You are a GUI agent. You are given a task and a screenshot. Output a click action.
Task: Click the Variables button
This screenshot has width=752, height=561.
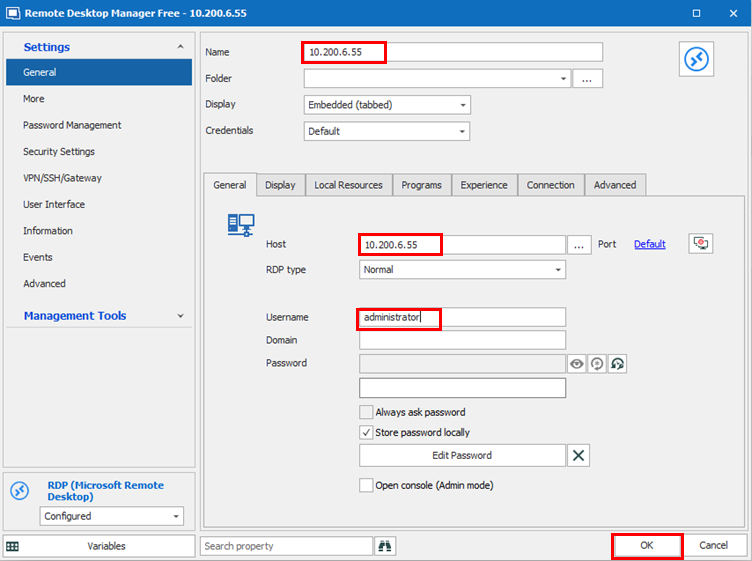pos(99,546)
